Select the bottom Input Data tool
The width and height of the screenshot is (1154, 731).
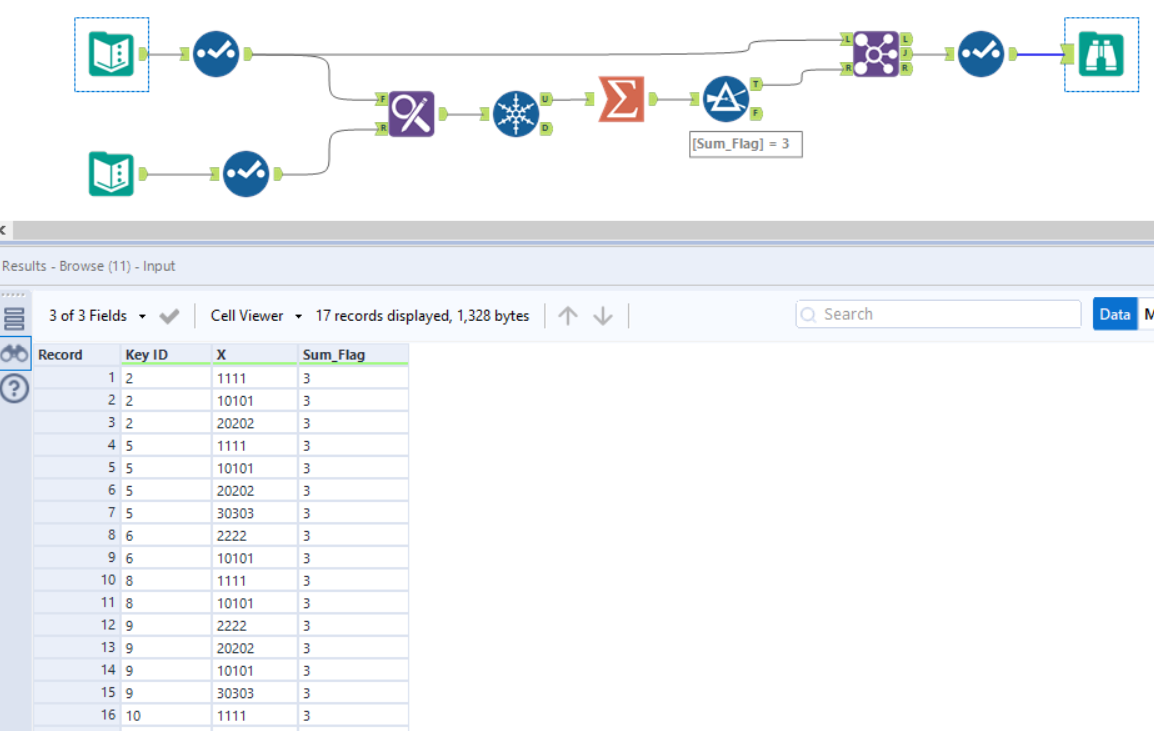111,172
